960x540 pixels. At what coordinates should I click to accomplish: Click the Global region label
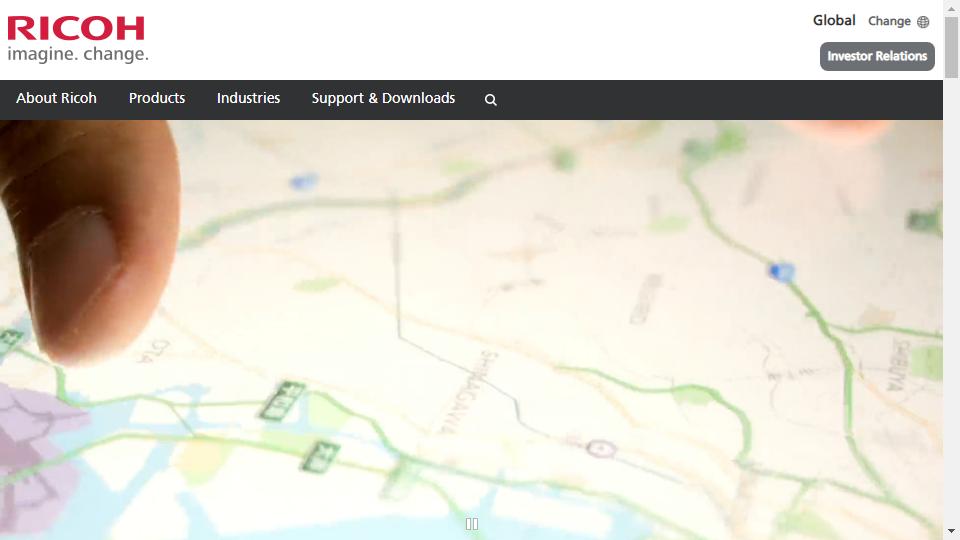click(834, 20)
